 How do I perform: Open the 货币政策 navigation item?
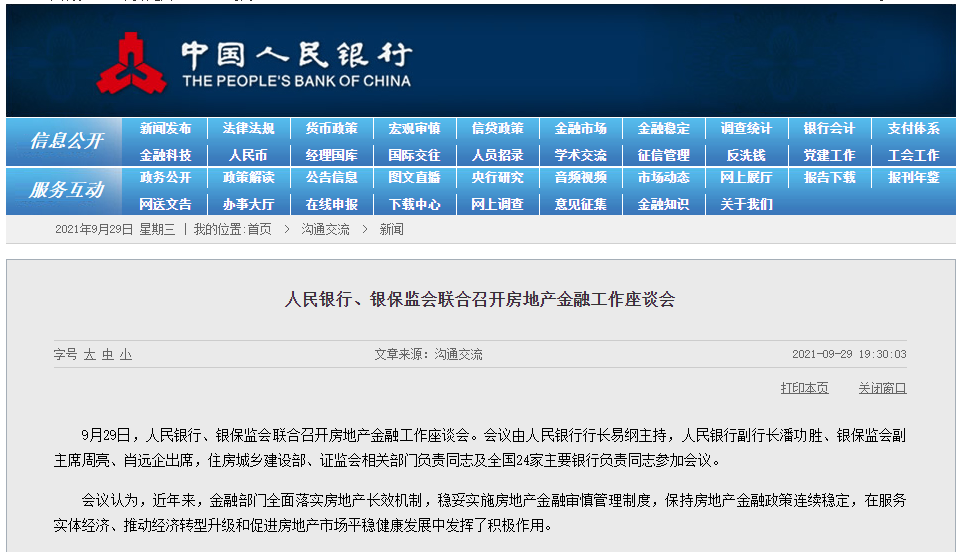(x=331, y=129)
